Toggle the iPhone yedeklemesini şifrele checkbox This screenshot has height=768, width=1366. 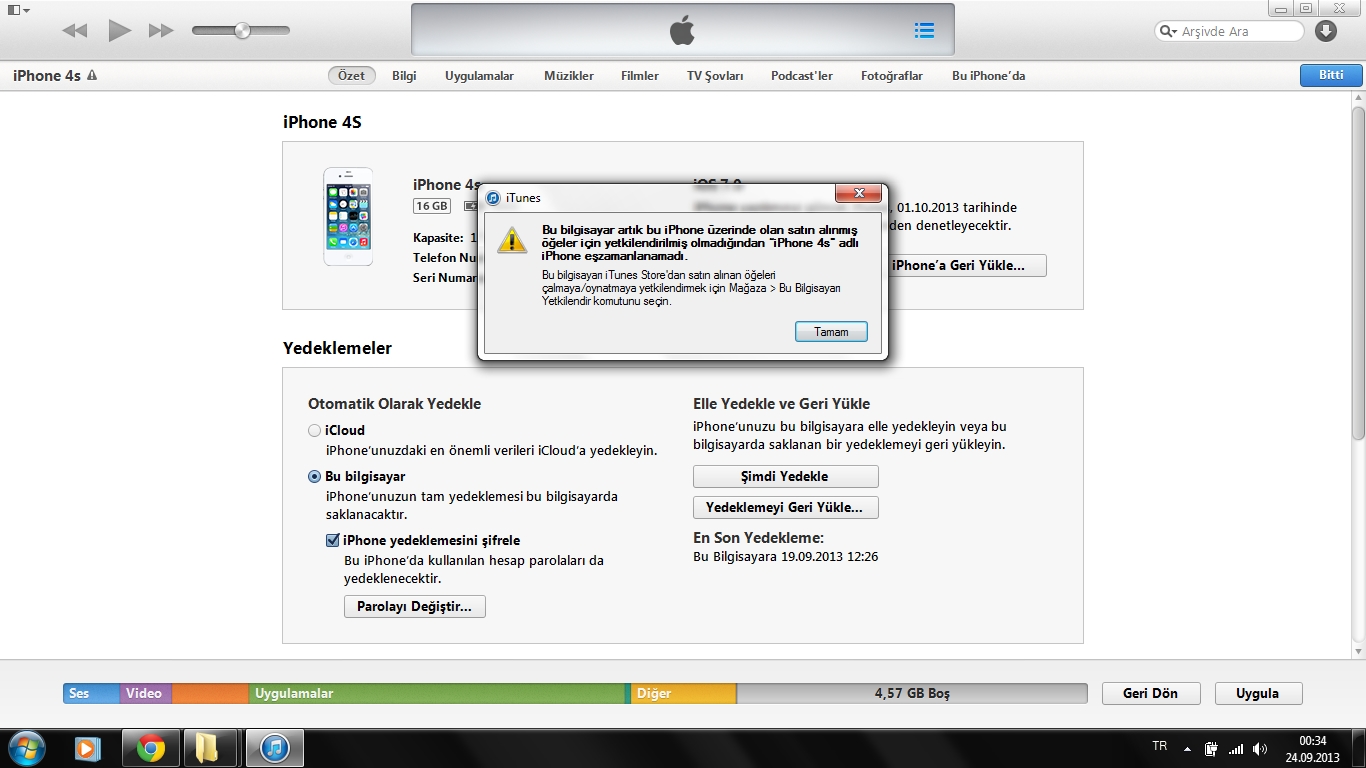click(x=333, y=540)
